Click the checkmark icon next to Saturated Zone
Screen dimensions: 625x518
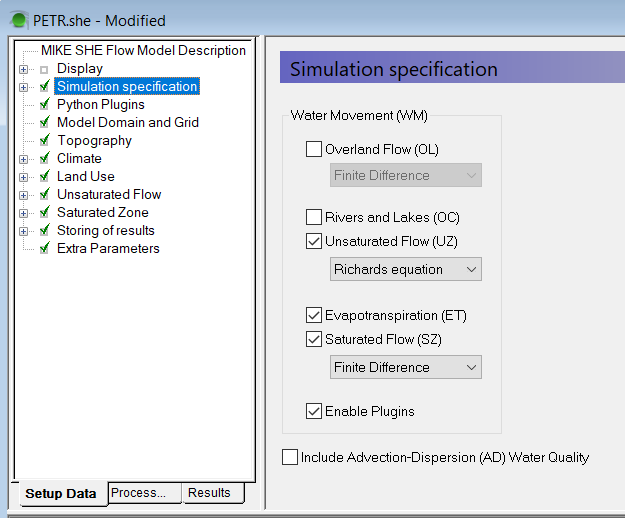(x=44, y=212)
